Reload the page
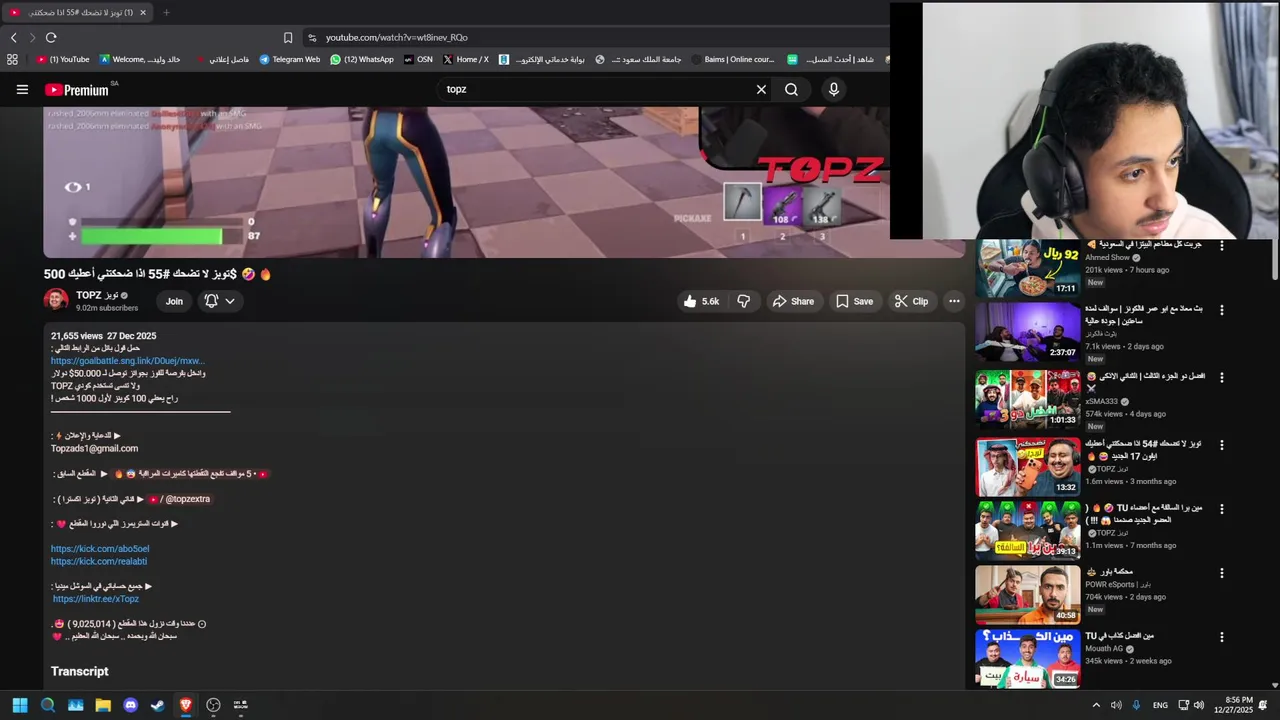The image size is (1280, 720). tap(51, 37)
